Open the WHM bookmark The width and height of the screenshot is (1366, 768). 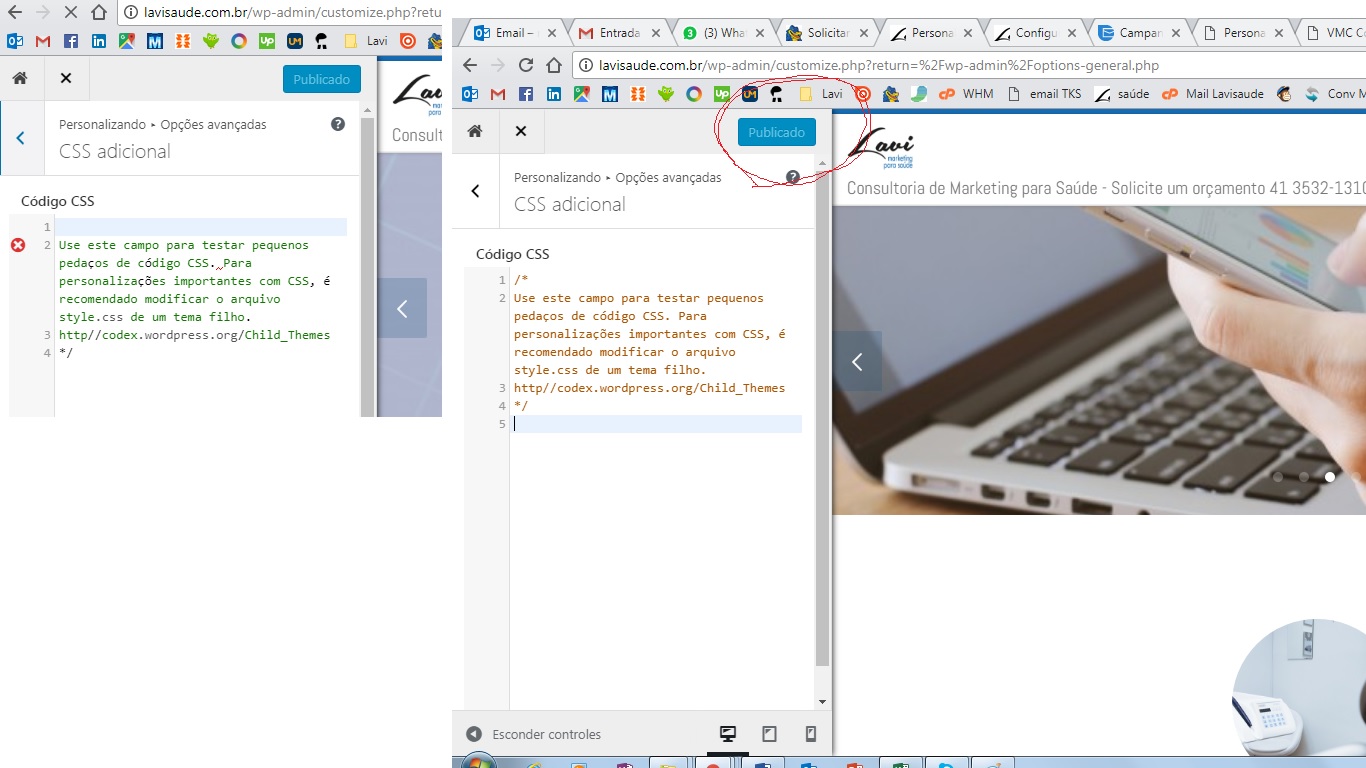click(x=967, y=94)
